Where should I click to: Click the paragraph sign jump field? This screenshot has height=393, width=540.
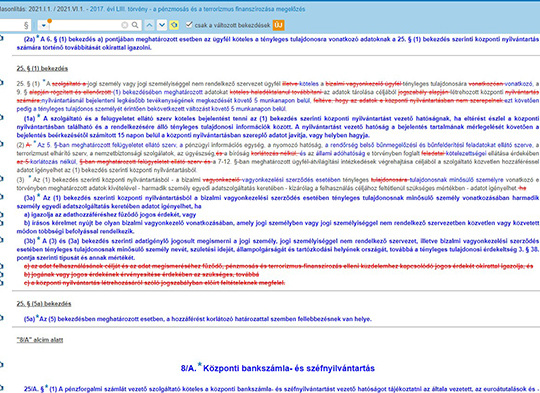tap(15, 25)
